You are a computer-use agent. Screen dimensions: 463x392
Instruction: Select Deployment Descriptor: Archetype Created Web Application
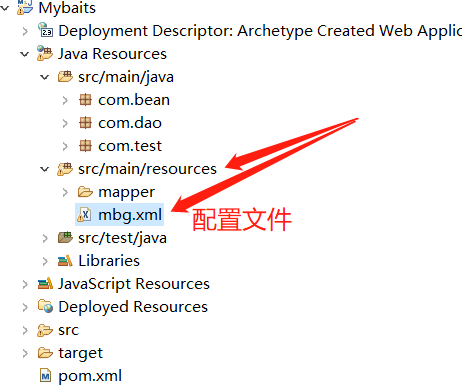(x=260, y=31)
